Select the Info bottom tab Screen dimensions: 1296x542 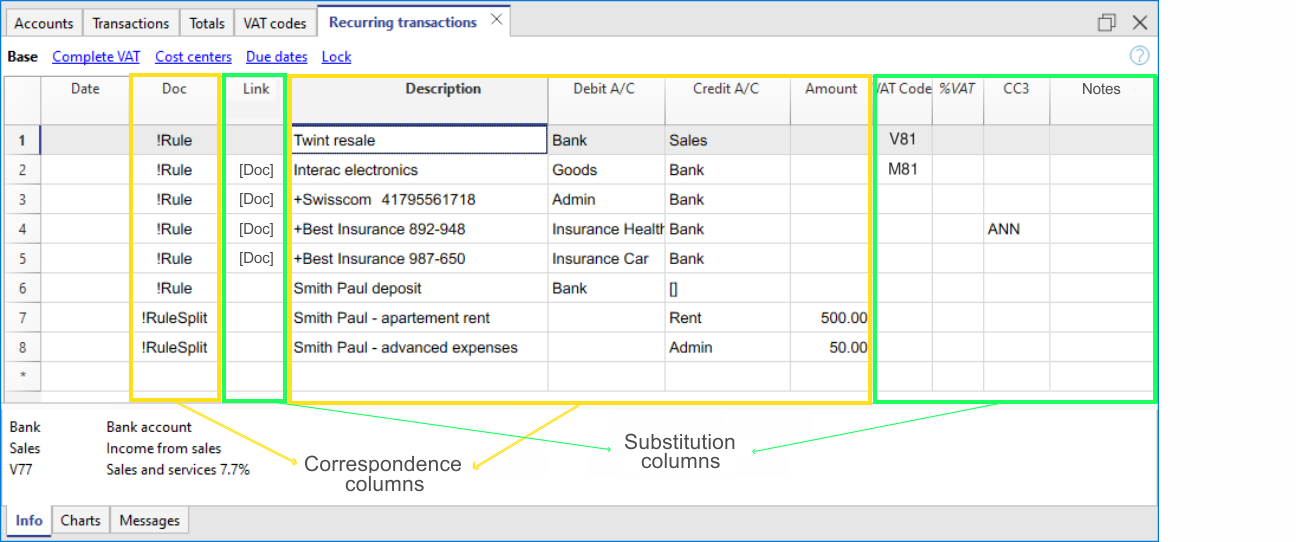point(29,520)
